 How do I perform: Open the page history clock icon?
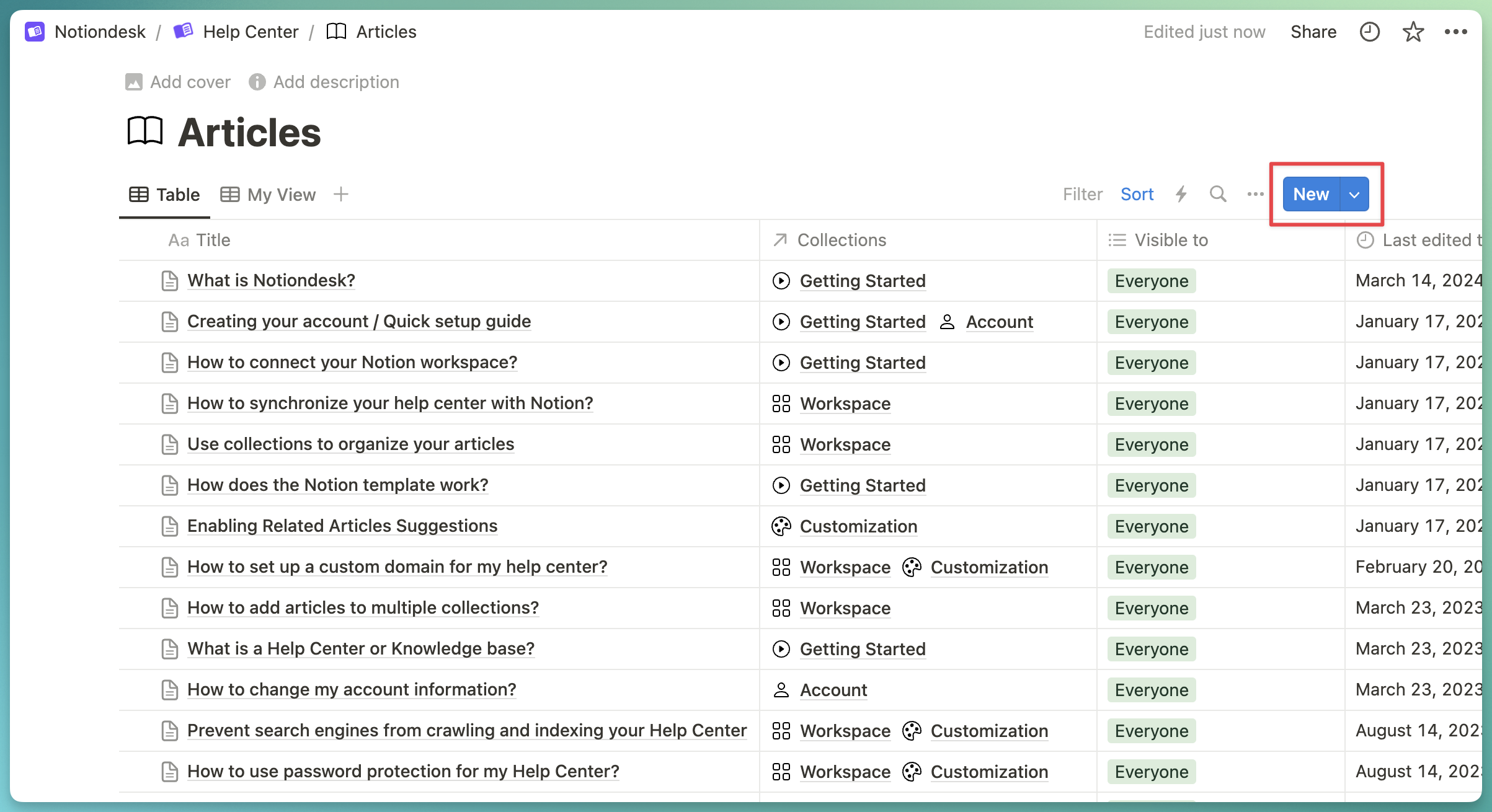[x=1369, y=32]
